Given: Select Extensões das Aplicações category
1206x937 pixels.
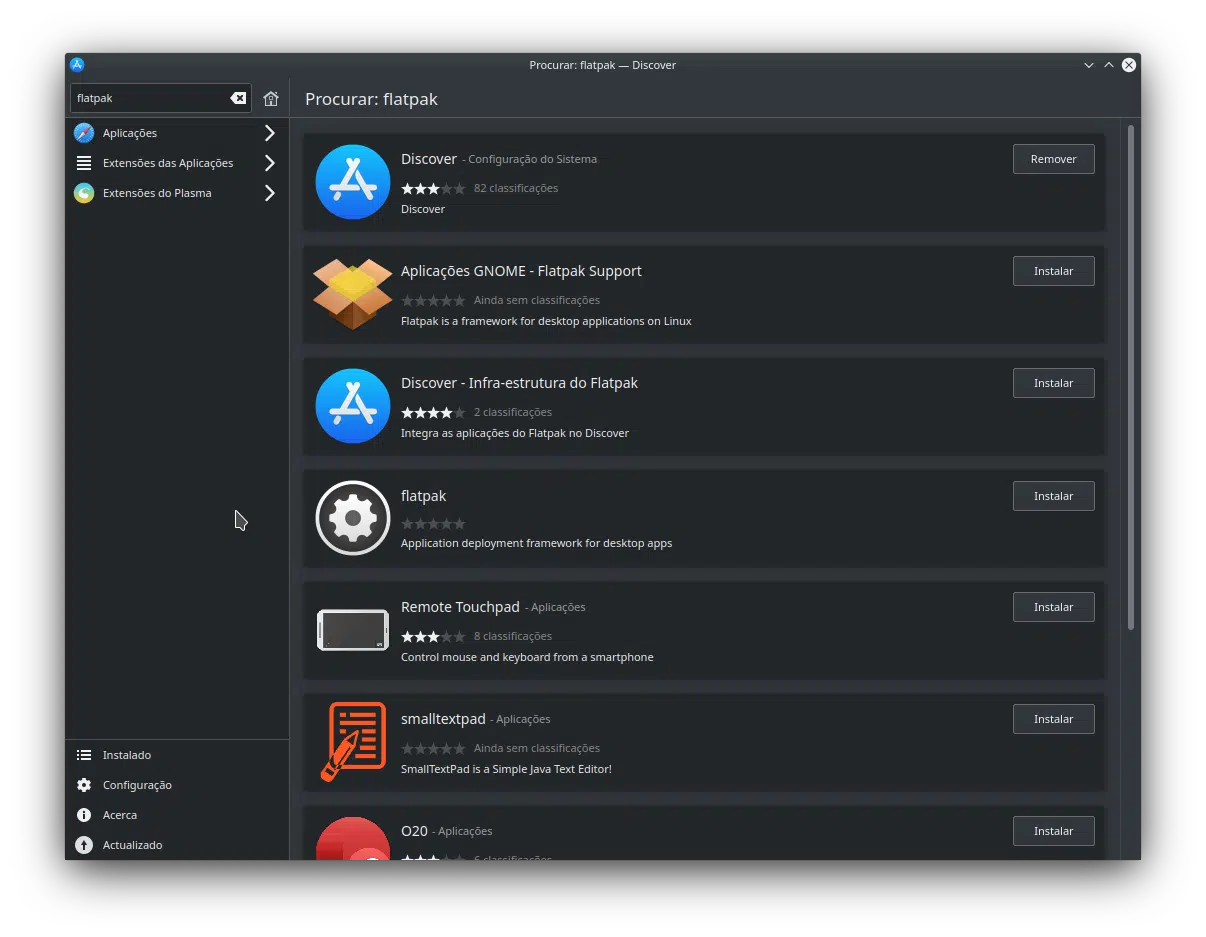Looking at the screenshot, I should click(177, 163).
